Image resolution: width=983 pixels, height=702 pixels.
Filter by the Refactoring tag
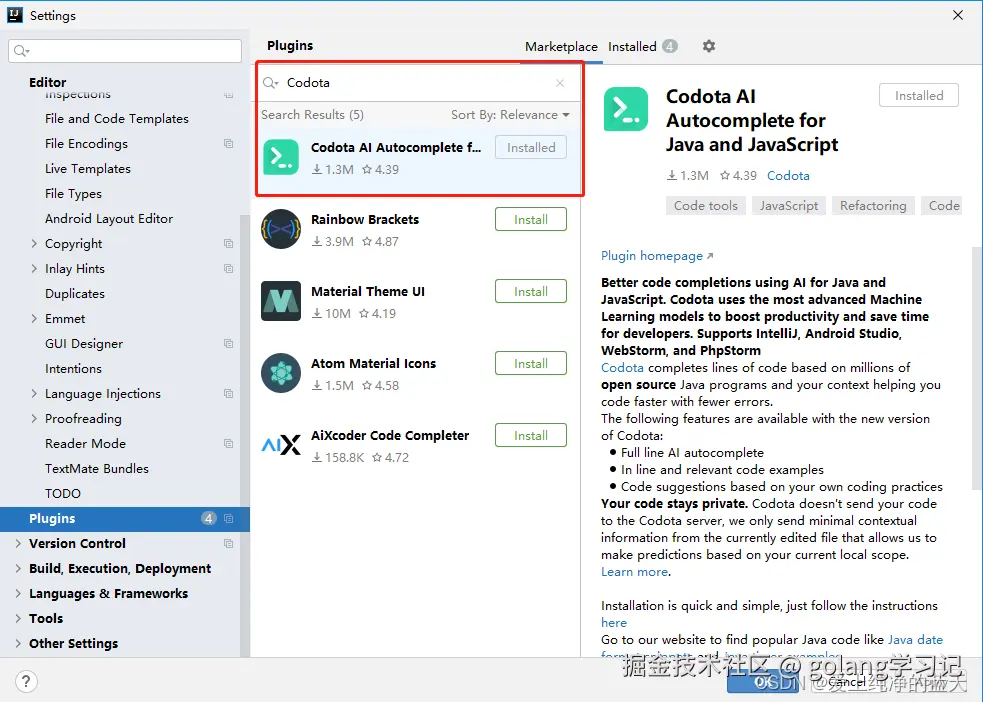pos(873,206)
